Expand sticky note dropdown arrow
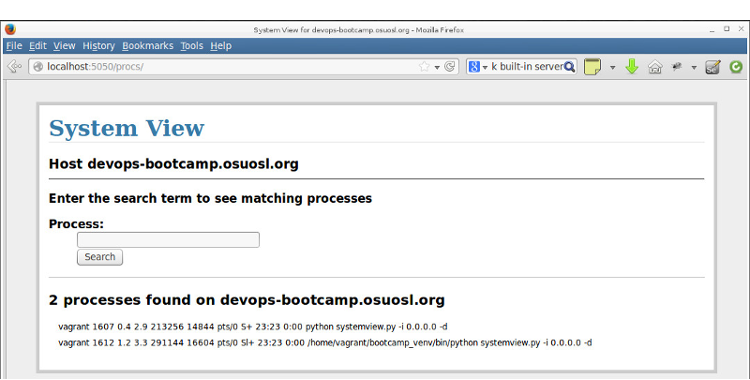The height and width of the screenshot is (380, 750). point(612,67)
